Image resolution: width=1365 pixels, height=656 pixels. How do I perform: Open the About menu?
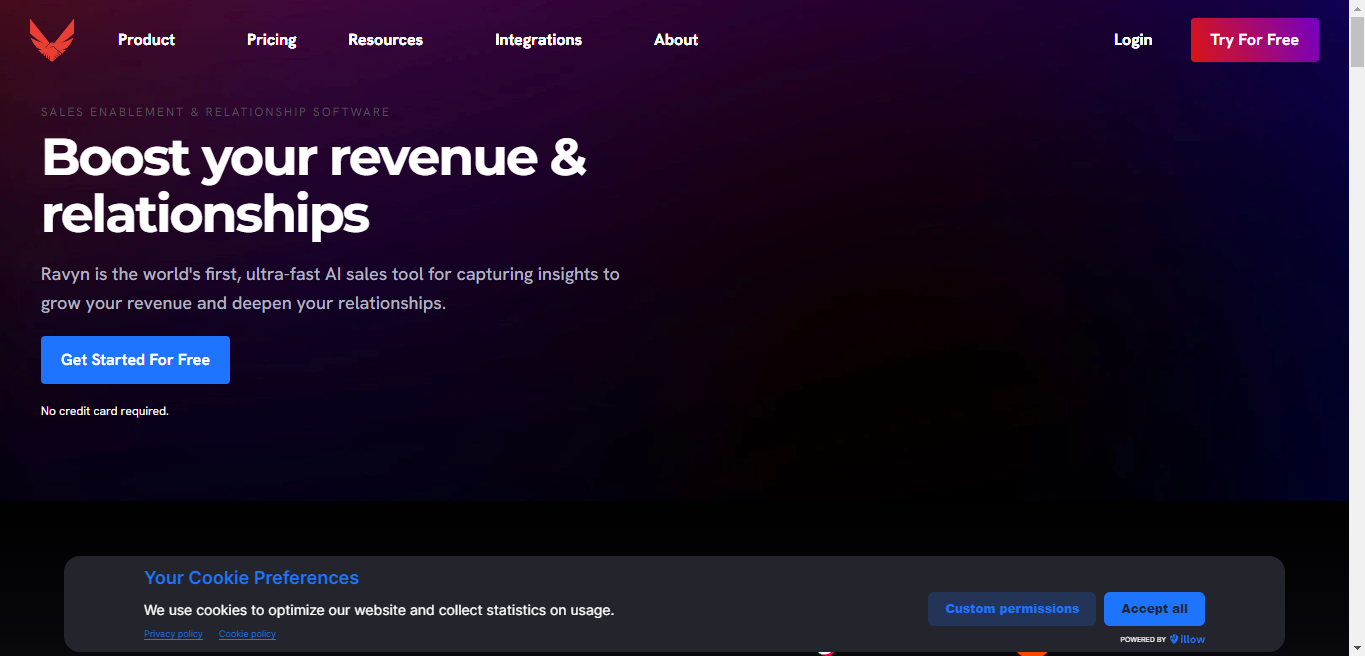pyautogui.click(x=676, y=40)
